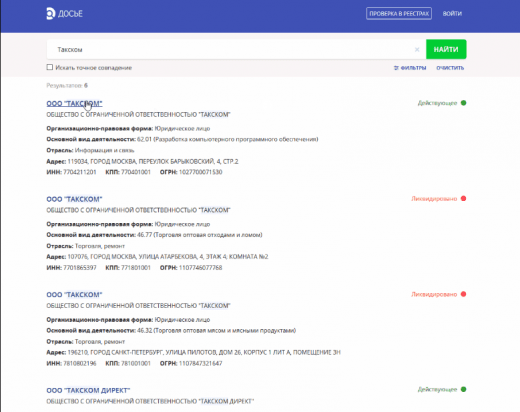
Task: Click ОГРН value 1107847321647
Action: (x=201, y=363)
